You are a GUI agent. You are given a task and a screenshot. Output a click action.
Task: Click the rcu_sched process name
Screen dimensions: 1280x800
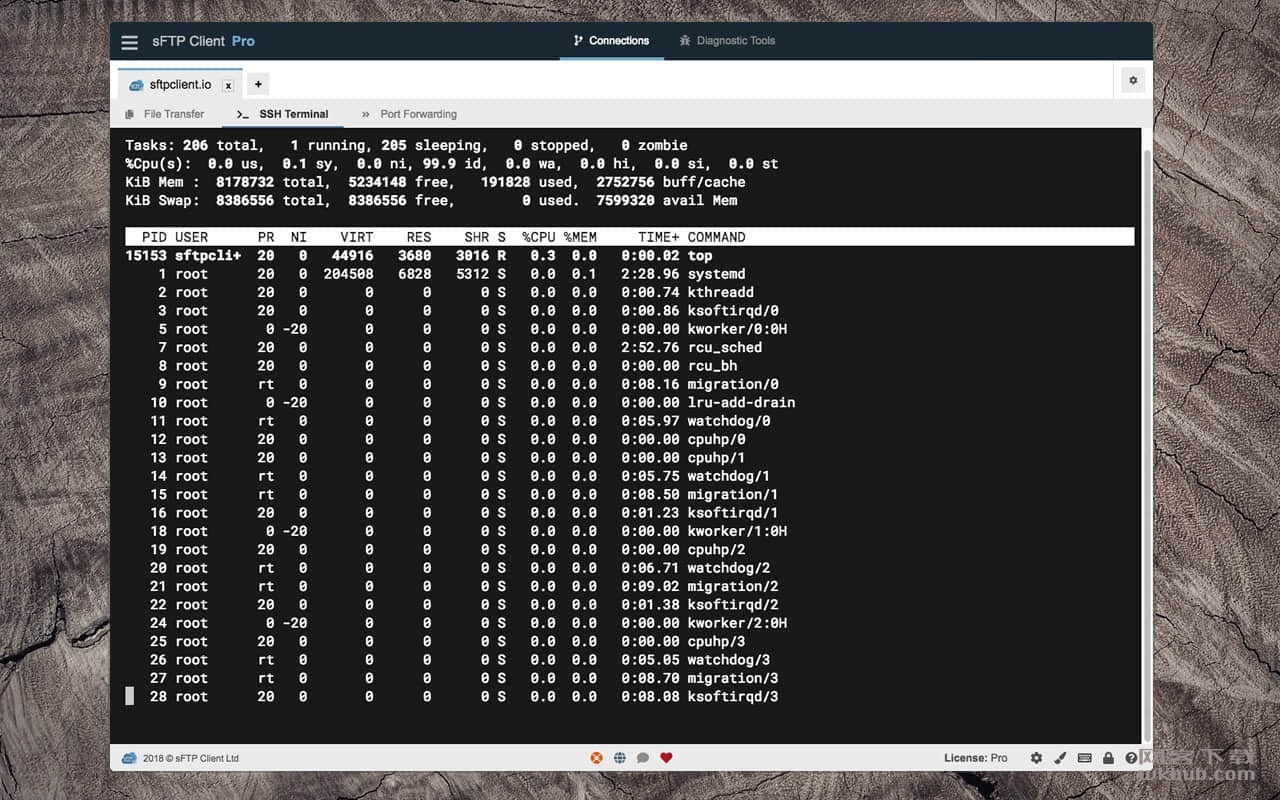(x=725, y=347)
